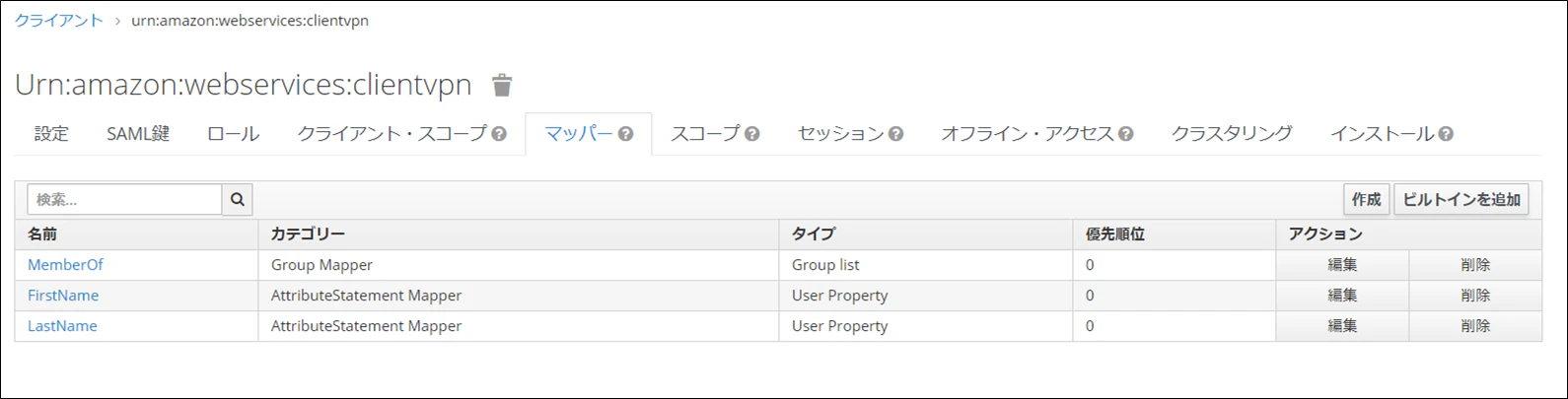Go to the セッション tab
1568x399 pixels.
point(841,134)
